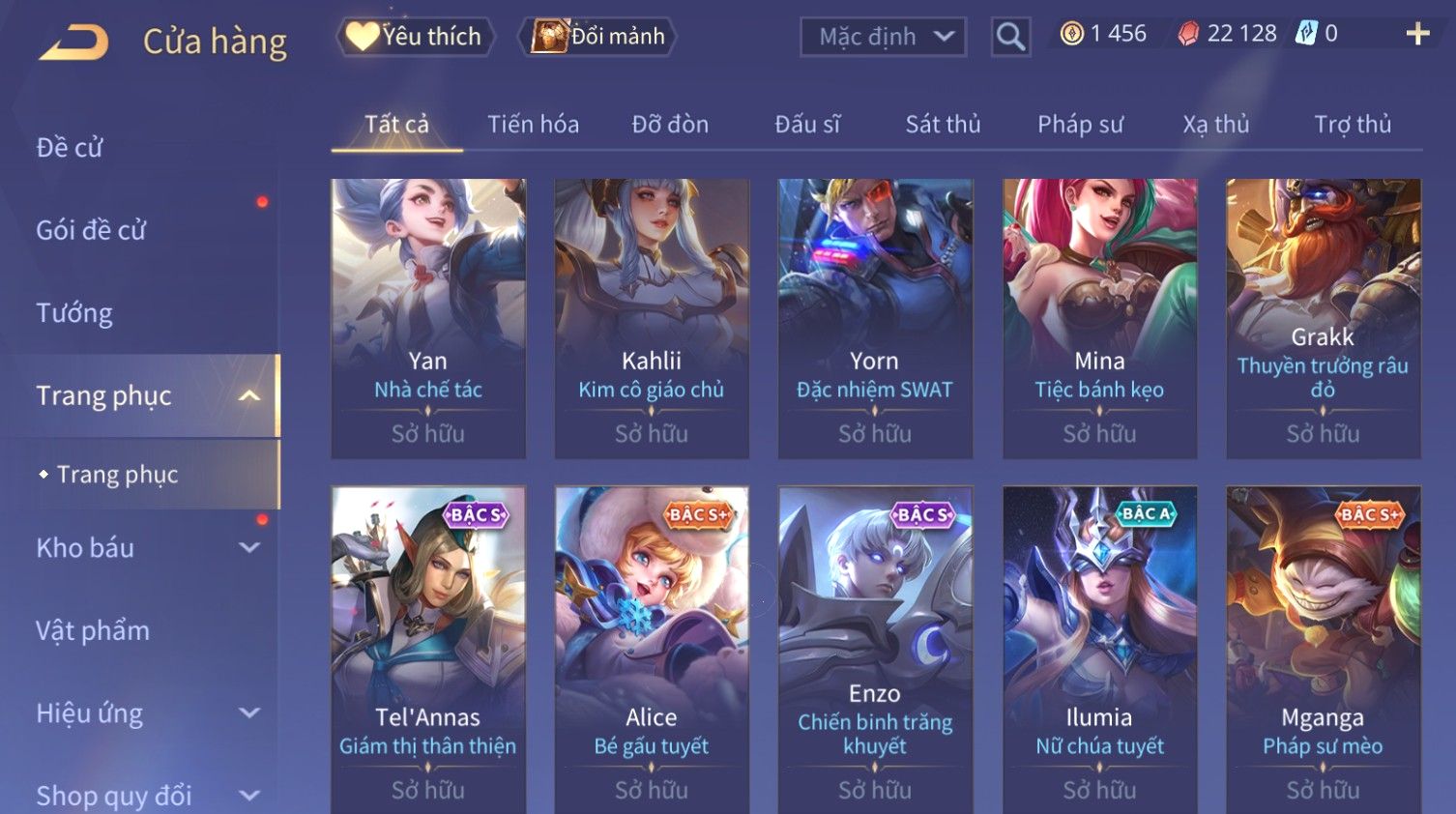This screenshot has width=1456, height=814.
Task: Tap the red ruby currency icon
Action: pyautogui.click(x=1188, y=34)
